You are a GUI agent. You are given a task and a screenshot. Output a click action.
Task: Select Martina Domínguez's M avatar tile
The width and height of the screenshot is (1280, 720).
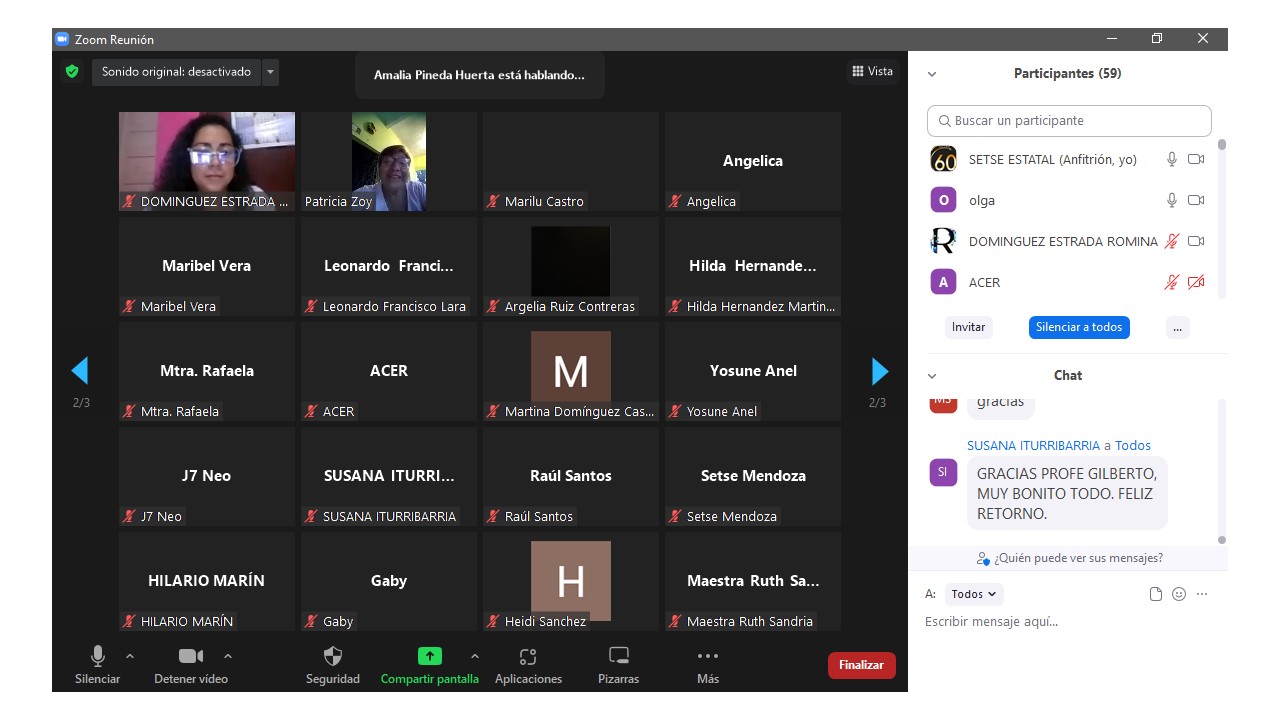click(571, 371)
